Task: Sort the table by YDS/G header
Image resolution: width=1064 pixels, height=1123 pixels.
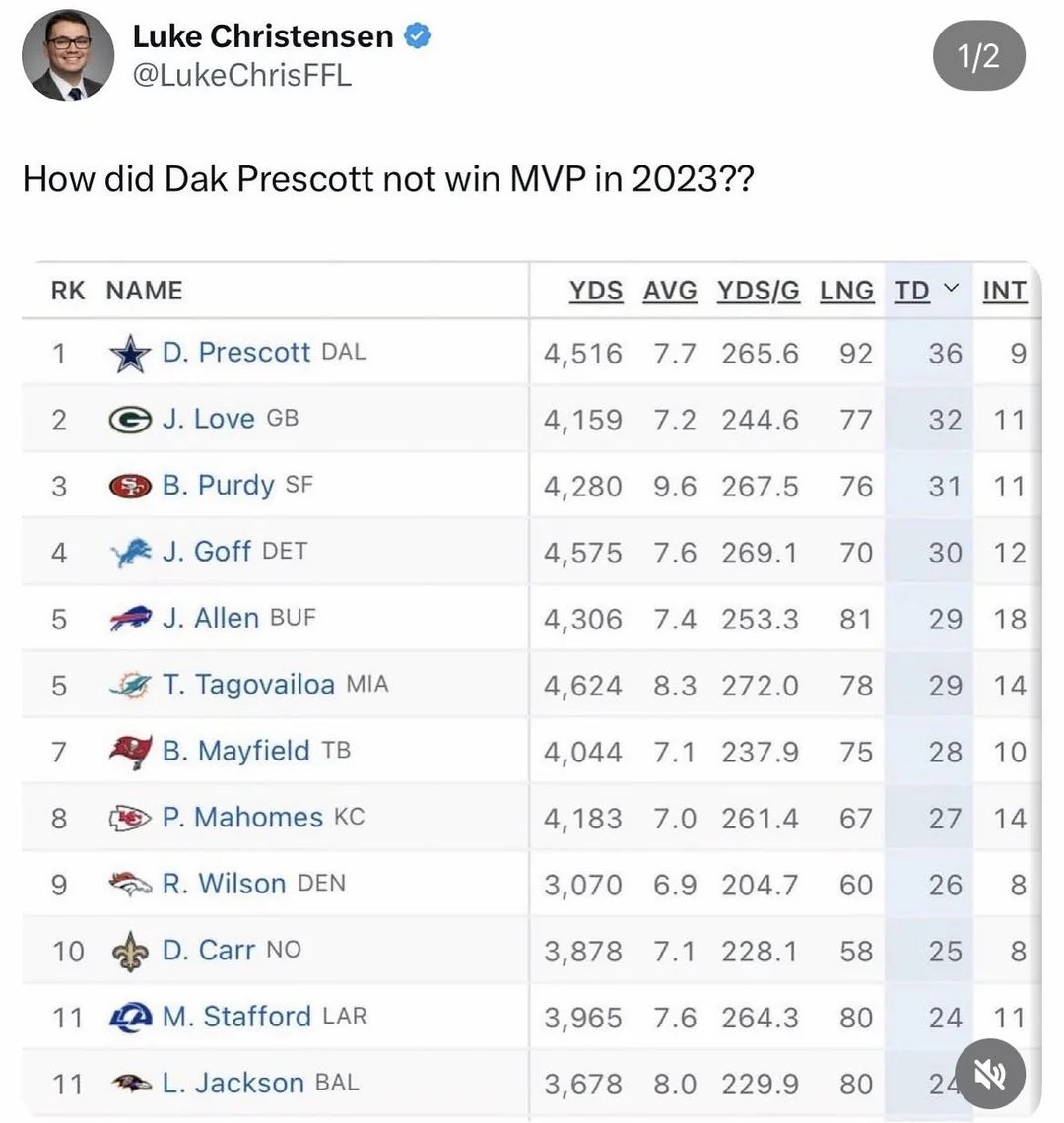Action: click(758, 290)
